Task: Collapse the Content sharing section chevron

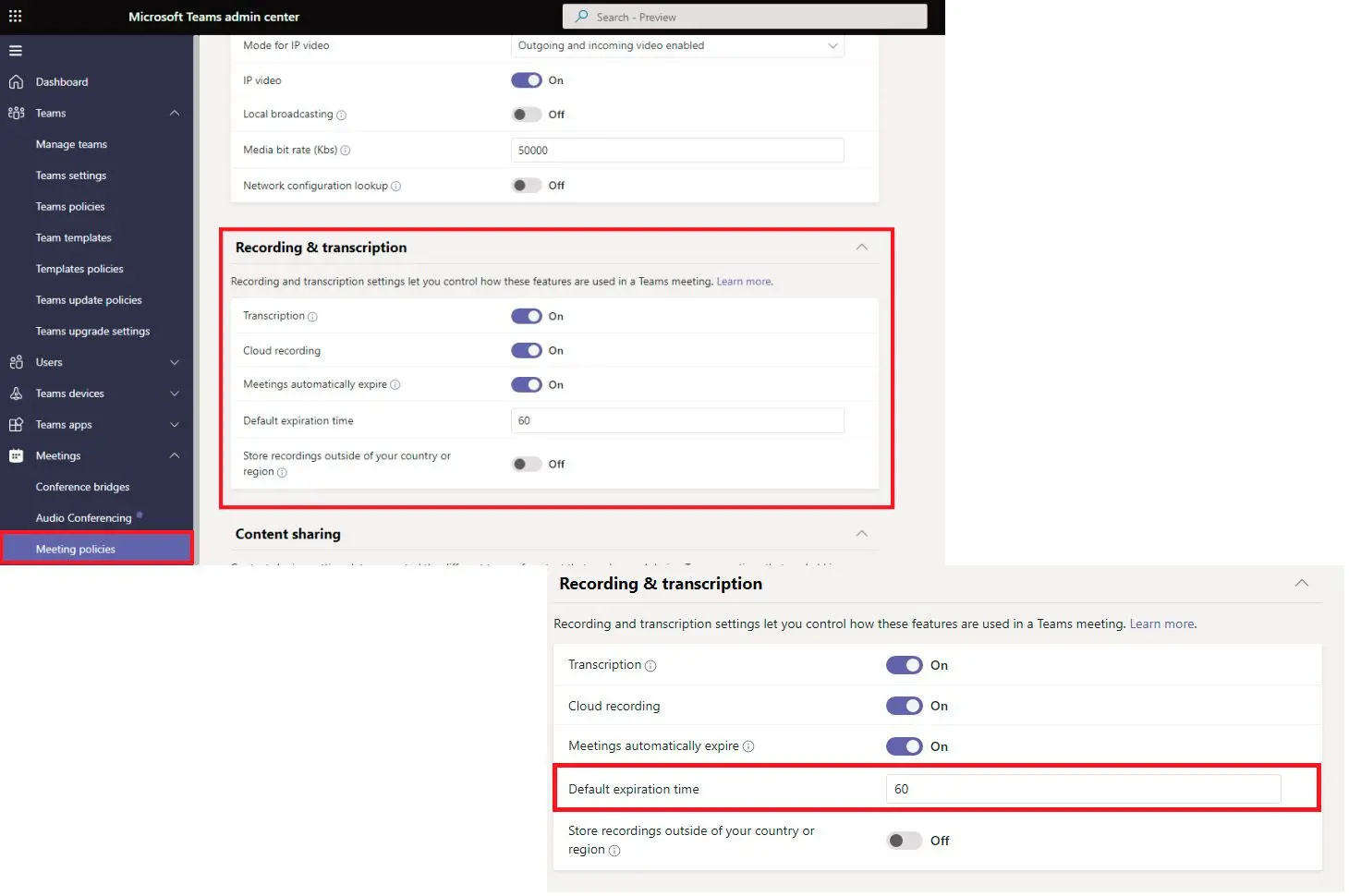Action: 861,534
